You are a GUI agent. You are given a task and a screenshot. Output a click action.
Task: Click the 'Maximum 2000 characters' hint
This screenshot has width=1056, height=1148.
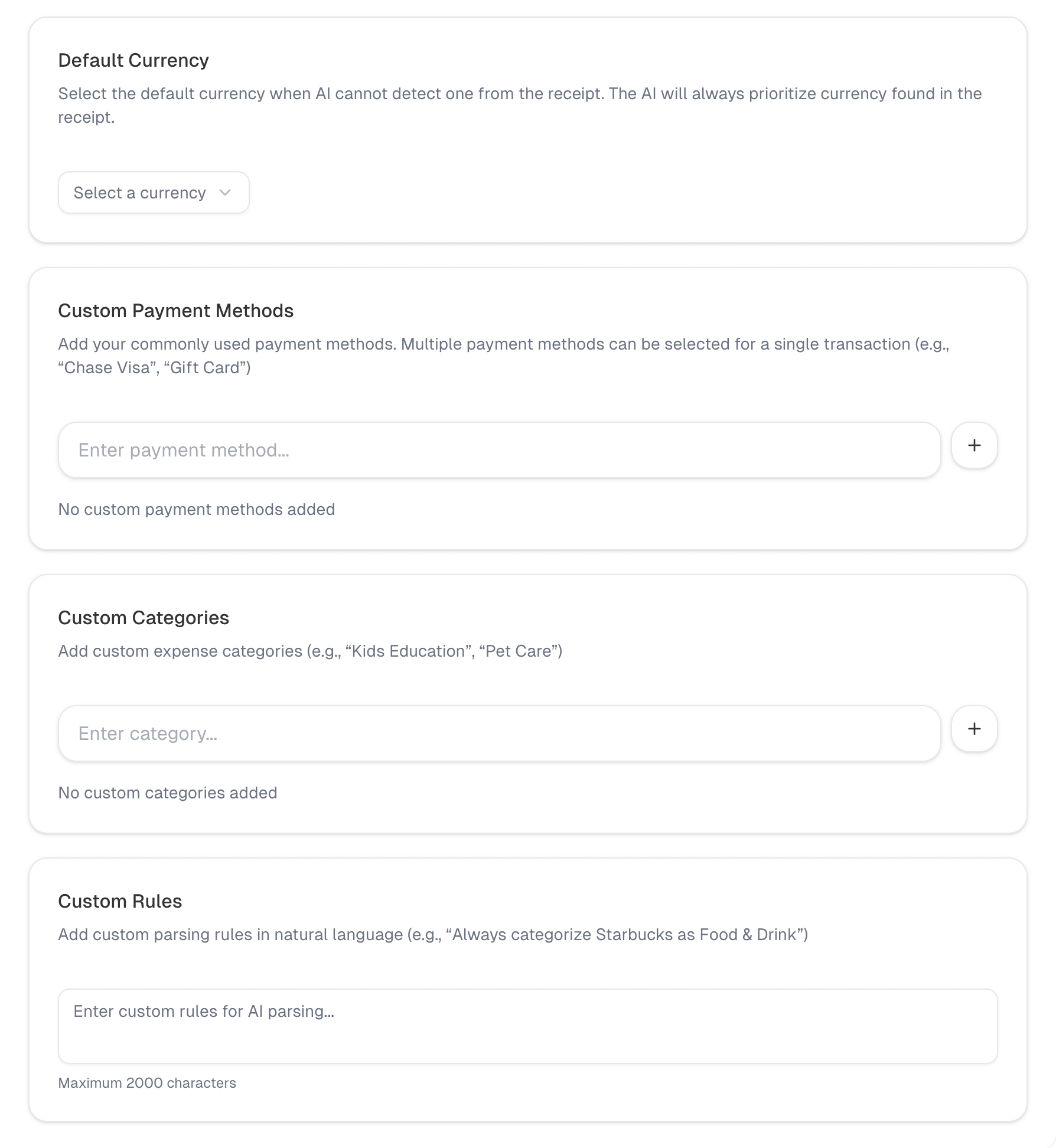pos(147,1083)
